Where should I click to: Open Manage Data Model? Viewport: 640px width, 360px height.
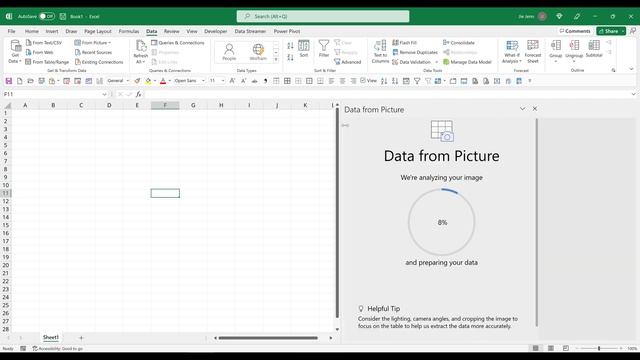467,62
